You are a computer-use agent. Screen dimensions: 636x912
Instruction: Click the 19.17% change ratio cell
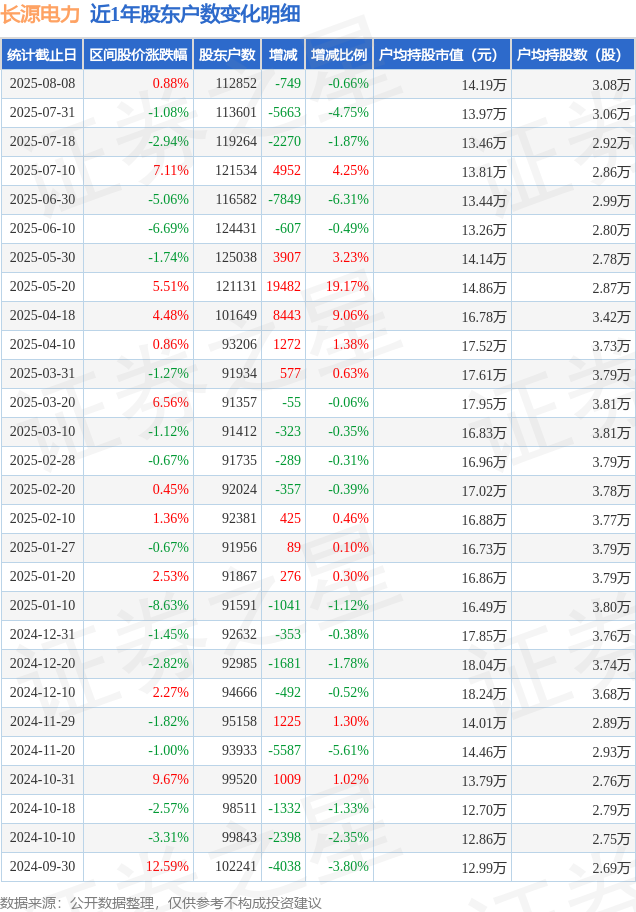339,287
